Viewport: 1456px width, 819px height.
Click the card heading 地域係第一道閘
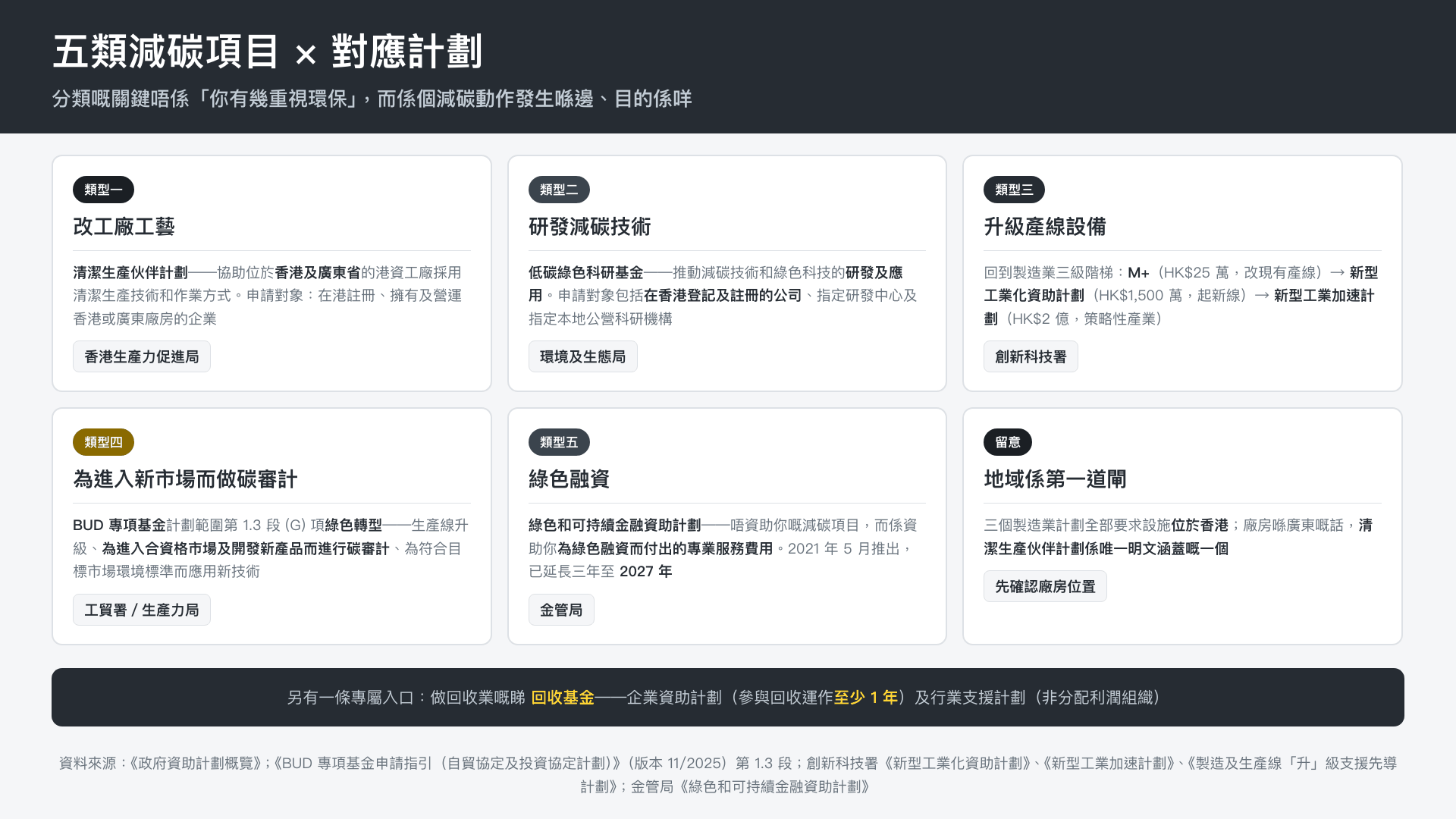(x=1055, y=479)
